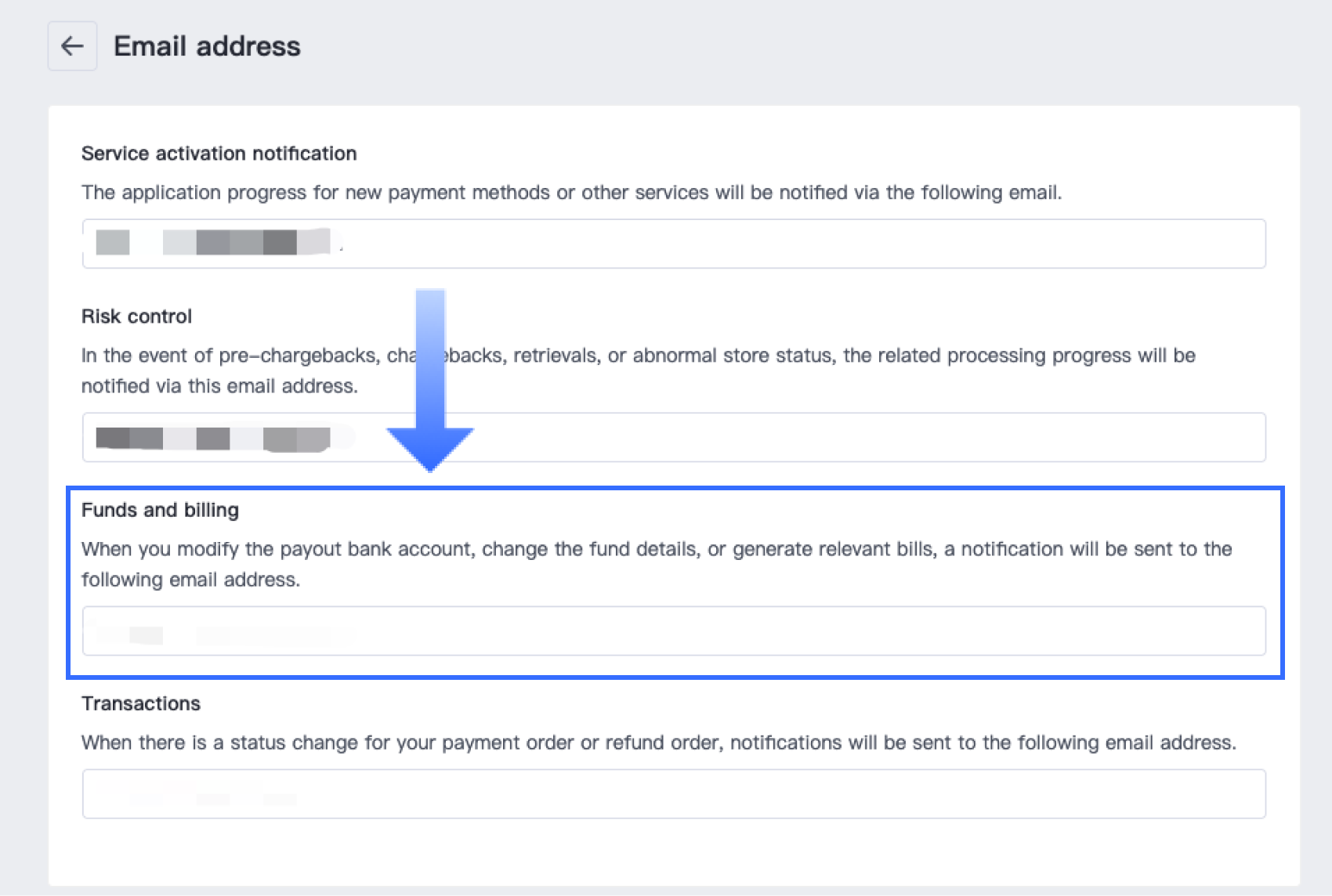Focus the Risk control email input field
Viewport: 1332px width, 896px height.
point(674,437)
